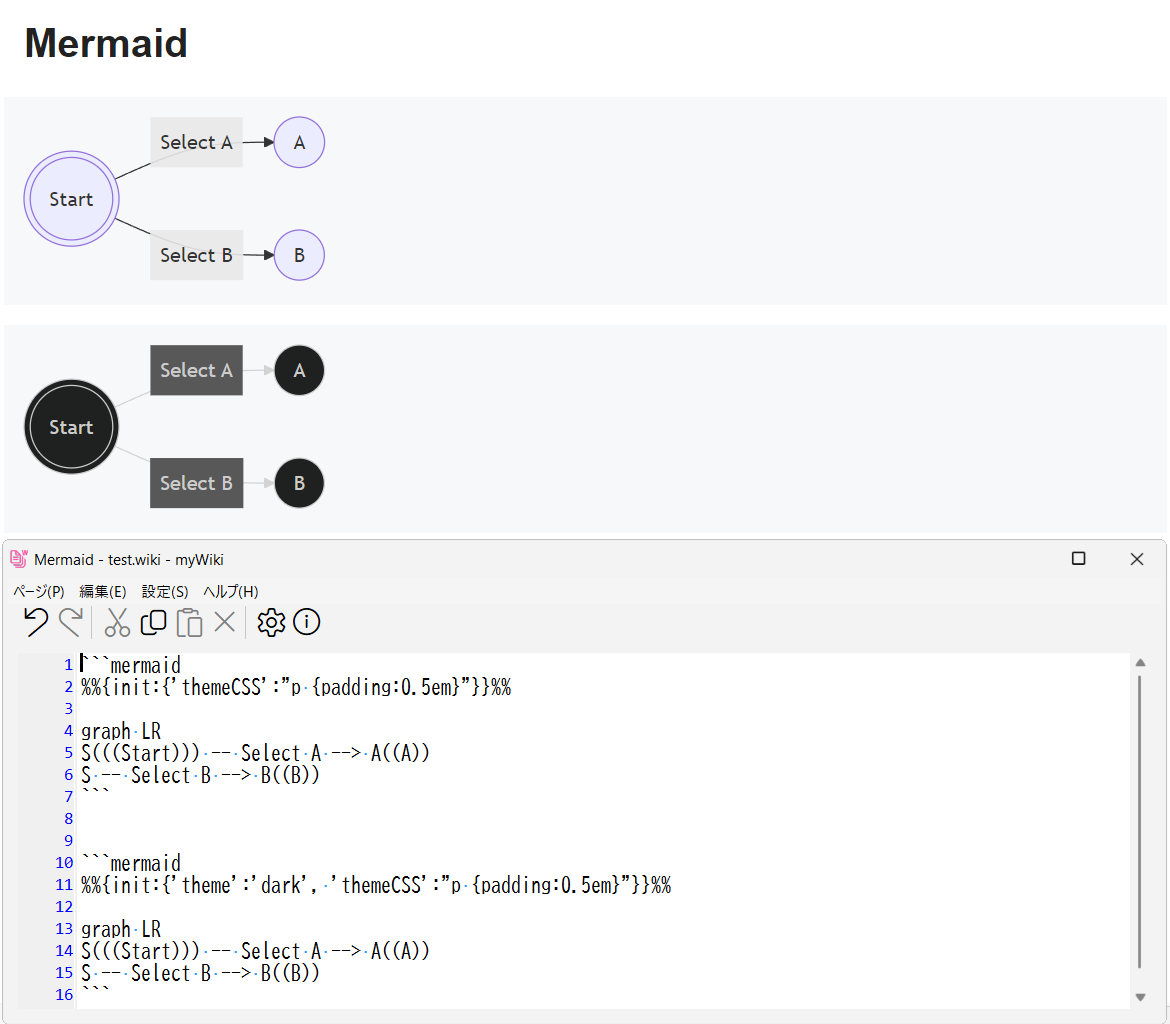Click the light-theme B circle node
1170x1024 pixels.
[299, 255]
